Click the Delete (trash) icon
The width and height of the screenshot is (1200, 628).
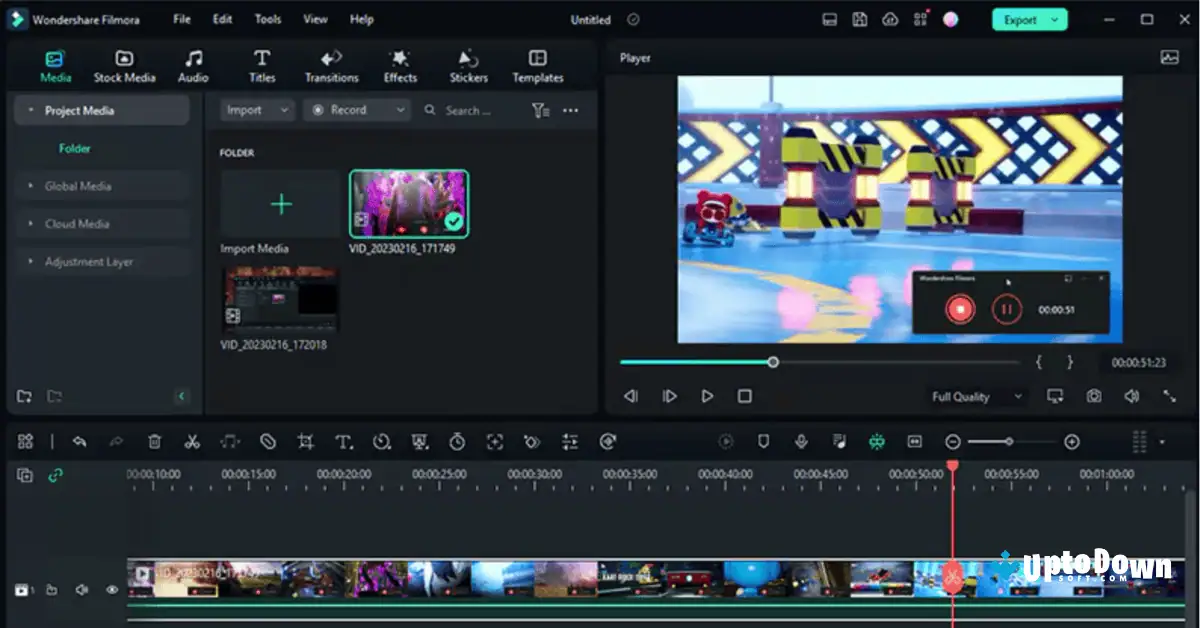coord(153,442)
